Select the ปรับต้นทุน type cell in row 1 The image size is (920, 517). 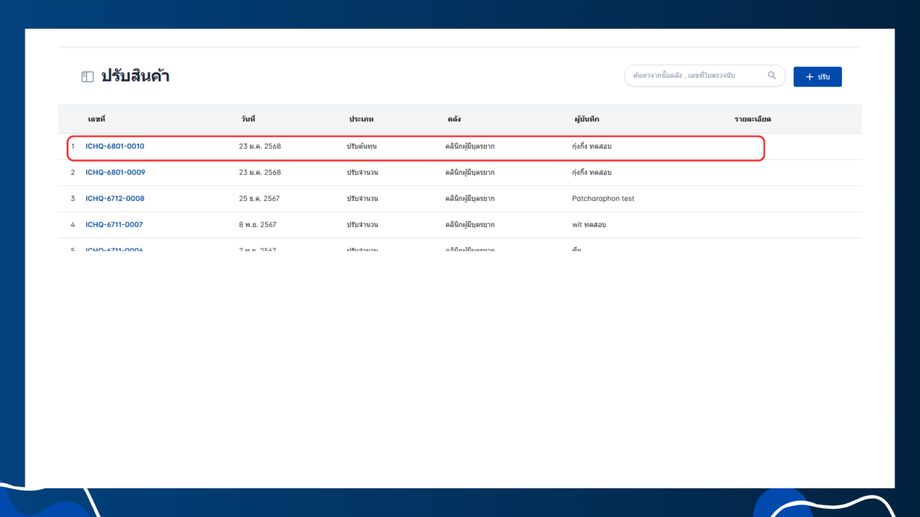tap(361, 147)
